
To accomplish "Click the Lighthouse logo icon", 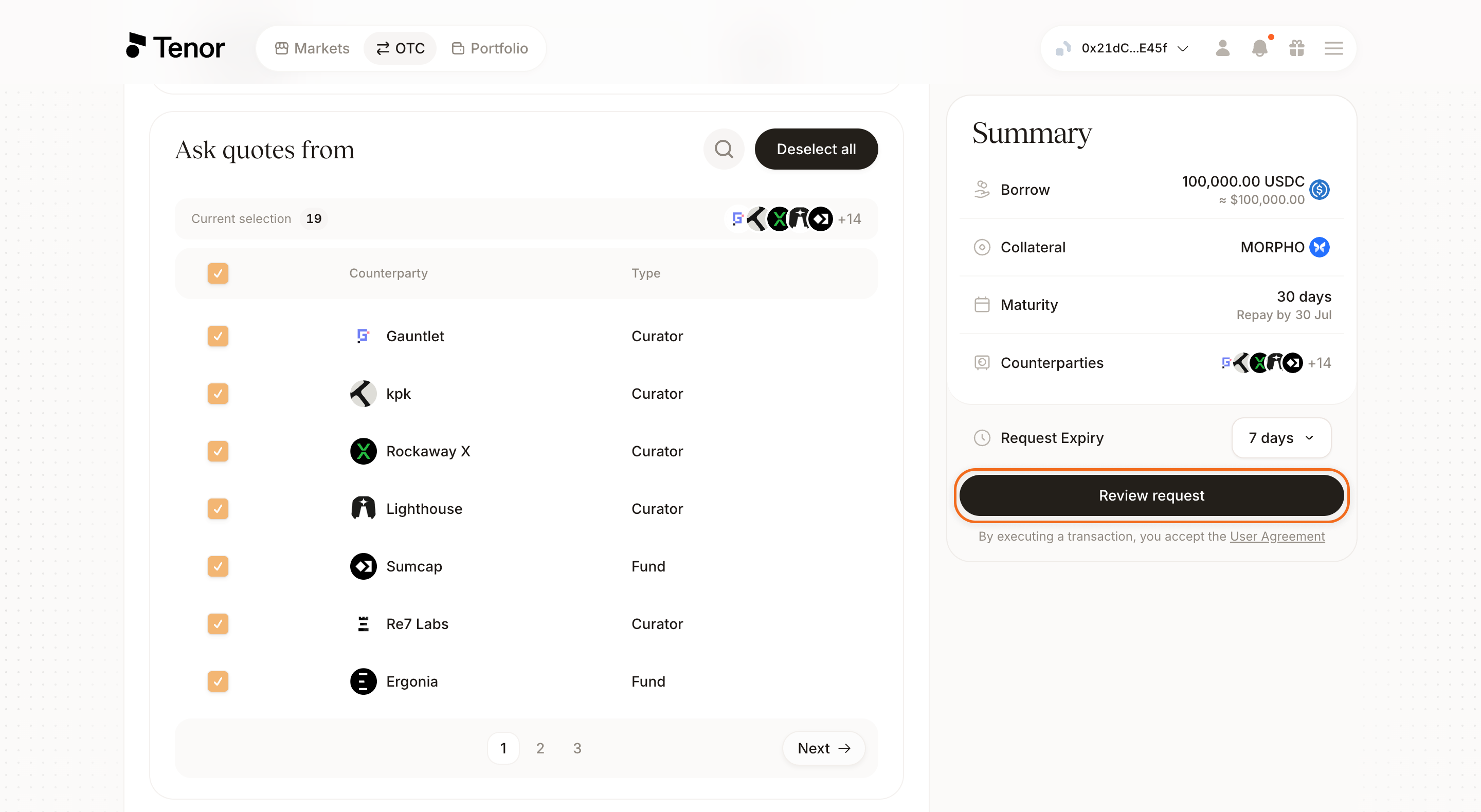I will (x=364, y=509).
